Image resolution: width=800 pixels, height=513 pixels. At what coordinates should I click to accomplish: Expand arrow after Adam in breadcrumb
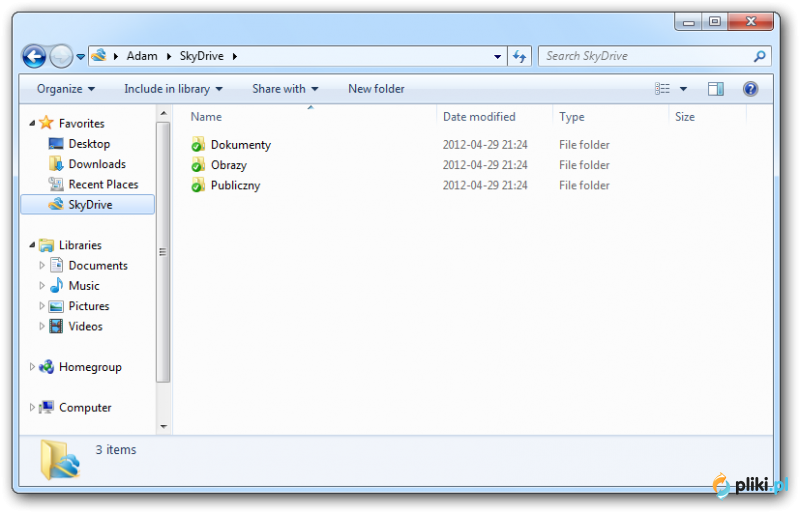168,56
